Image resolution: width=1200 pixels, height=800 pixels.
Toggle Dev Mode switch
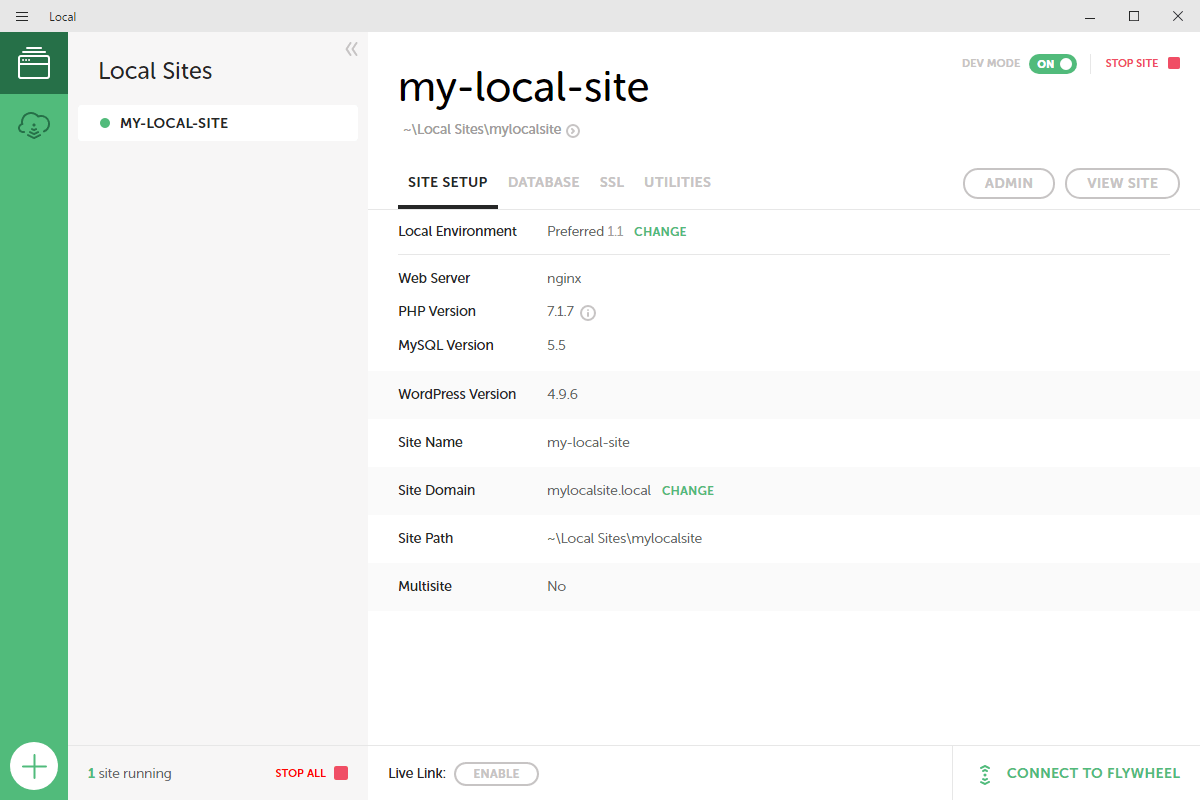1053,63
